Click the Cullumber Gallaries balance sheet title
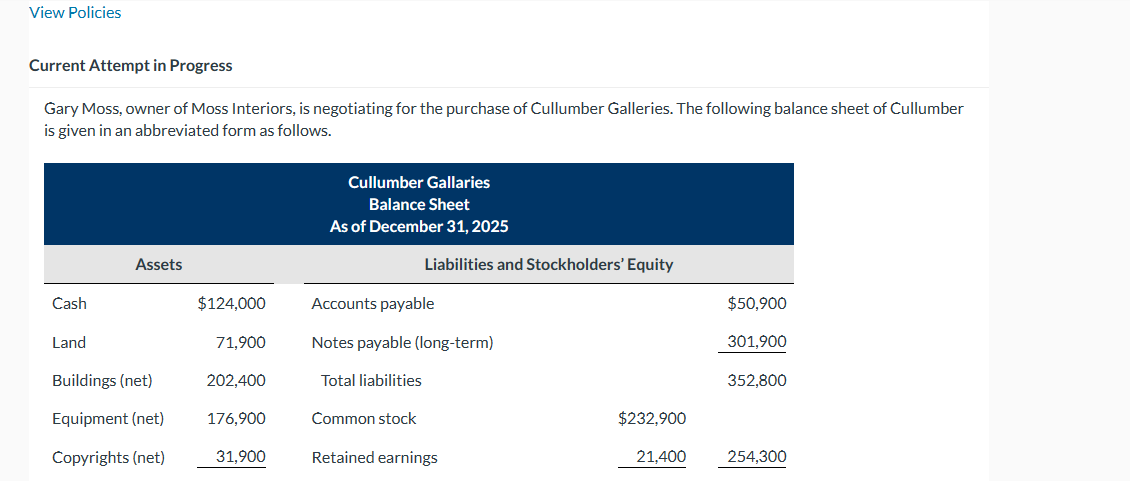1130x481 pixels. pos(418,182)
